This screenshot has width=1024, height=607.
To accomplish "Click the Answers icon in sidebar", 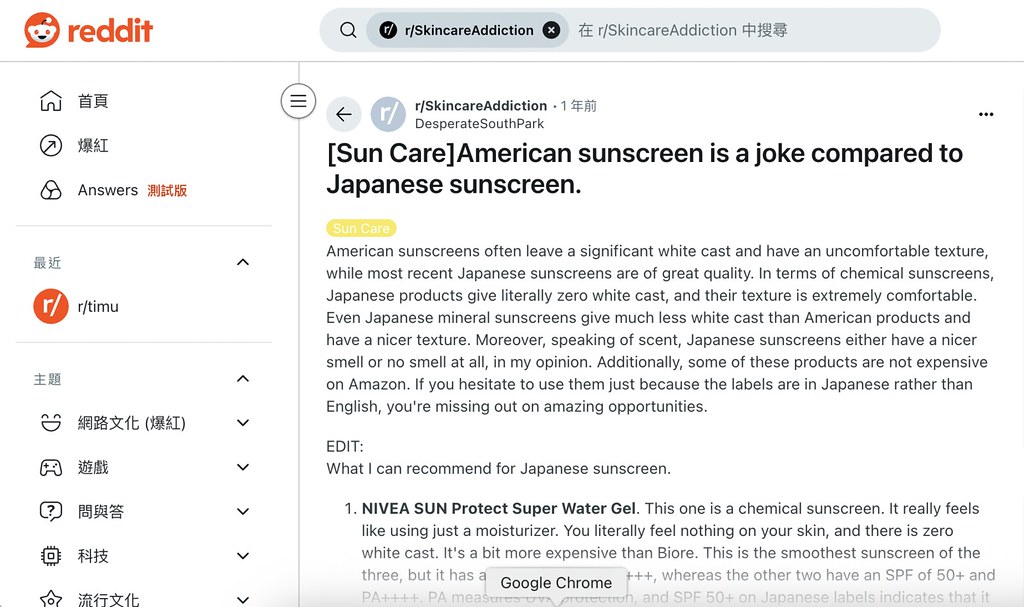I will (51, 190).
